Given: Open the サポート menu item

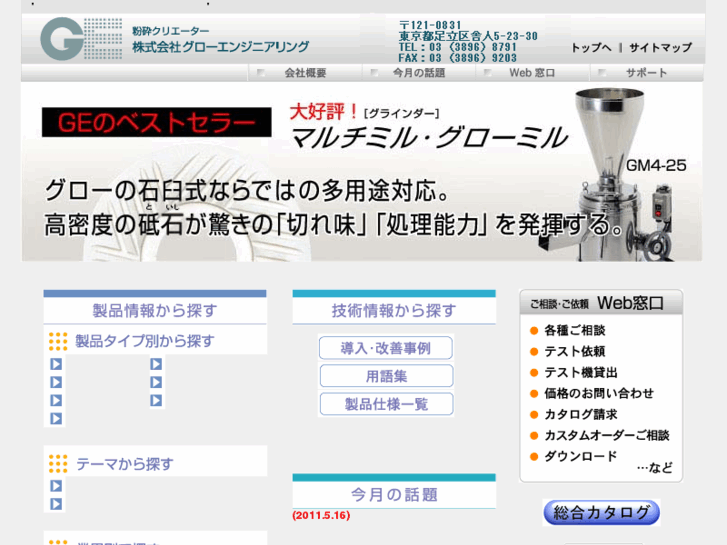Looking at the screenshot, I should click(x=646, y=73).
